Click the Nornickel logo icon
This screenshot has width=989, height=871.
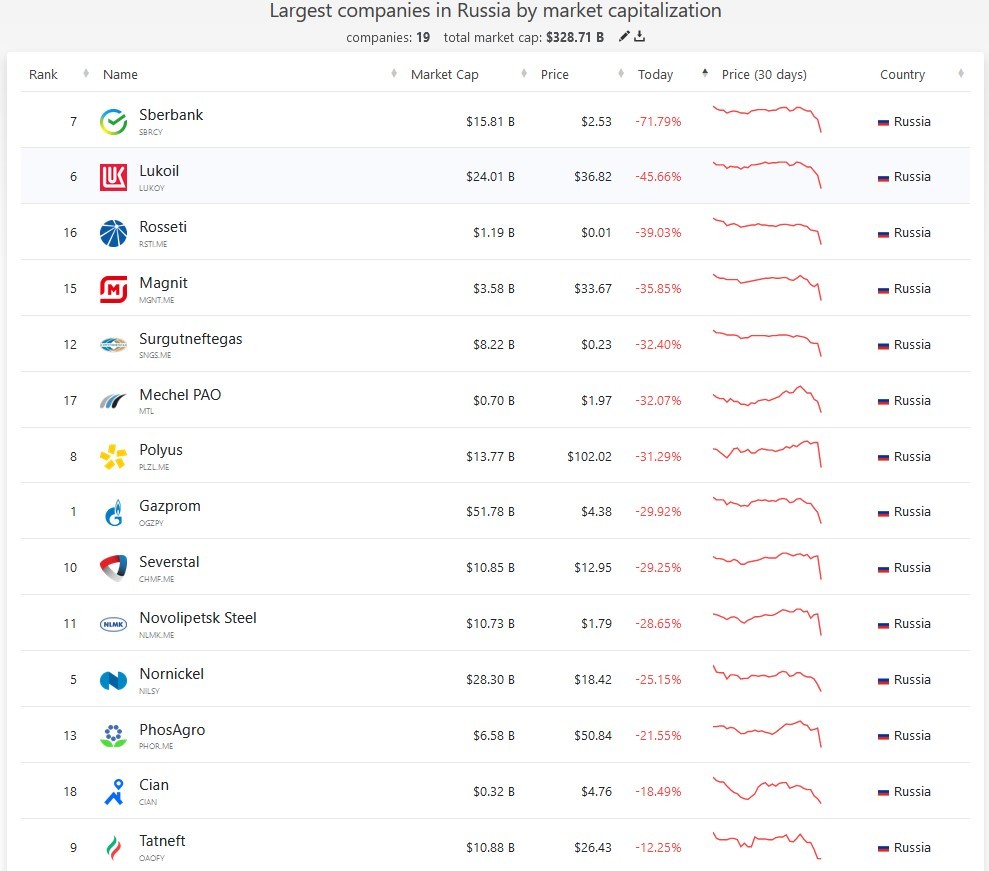coord(114,681)
